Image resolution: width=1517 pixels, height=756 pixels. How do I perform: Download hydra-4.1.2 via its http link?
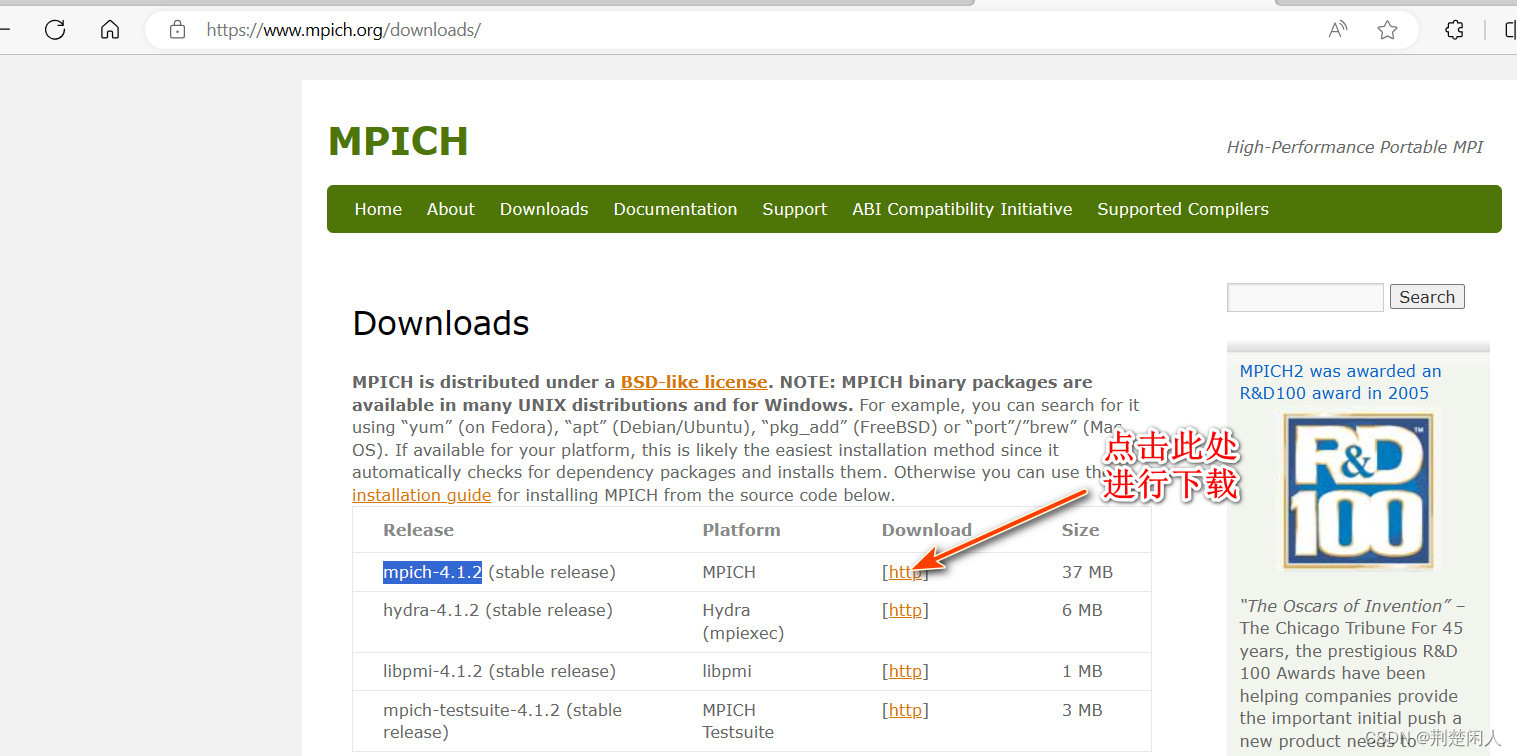pos(905,610)
